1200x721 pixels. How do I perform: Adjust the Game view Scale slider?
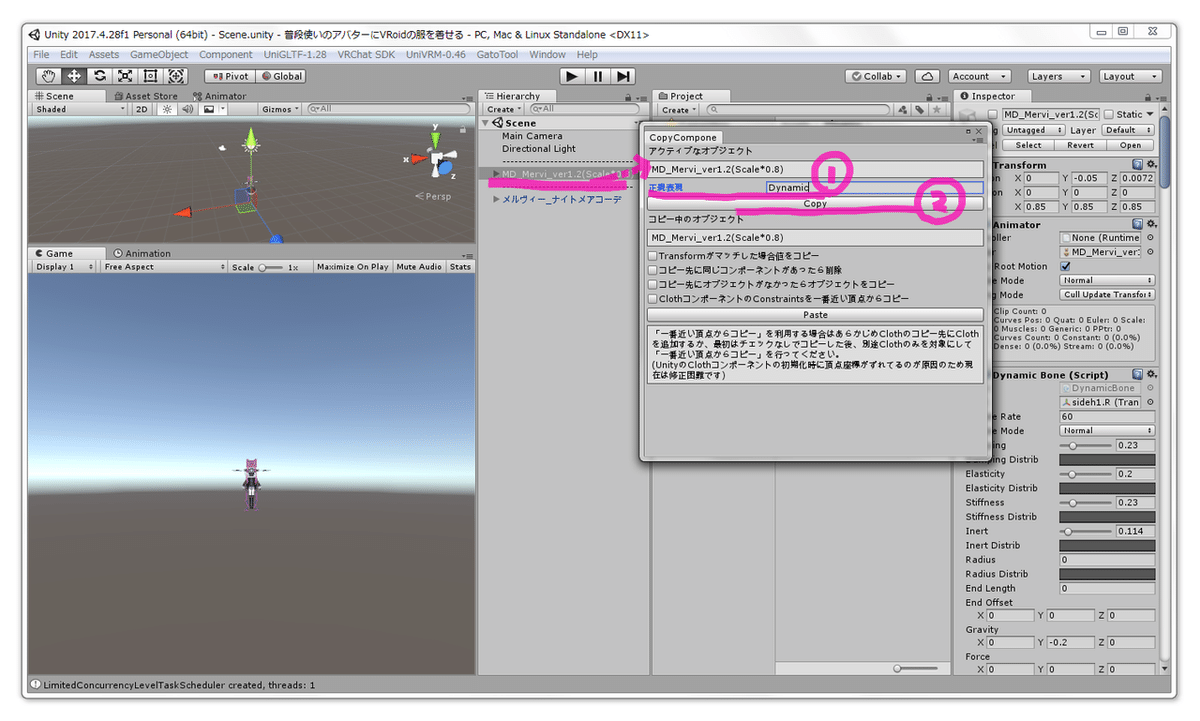pyautogui.click(x=270, y=267)
